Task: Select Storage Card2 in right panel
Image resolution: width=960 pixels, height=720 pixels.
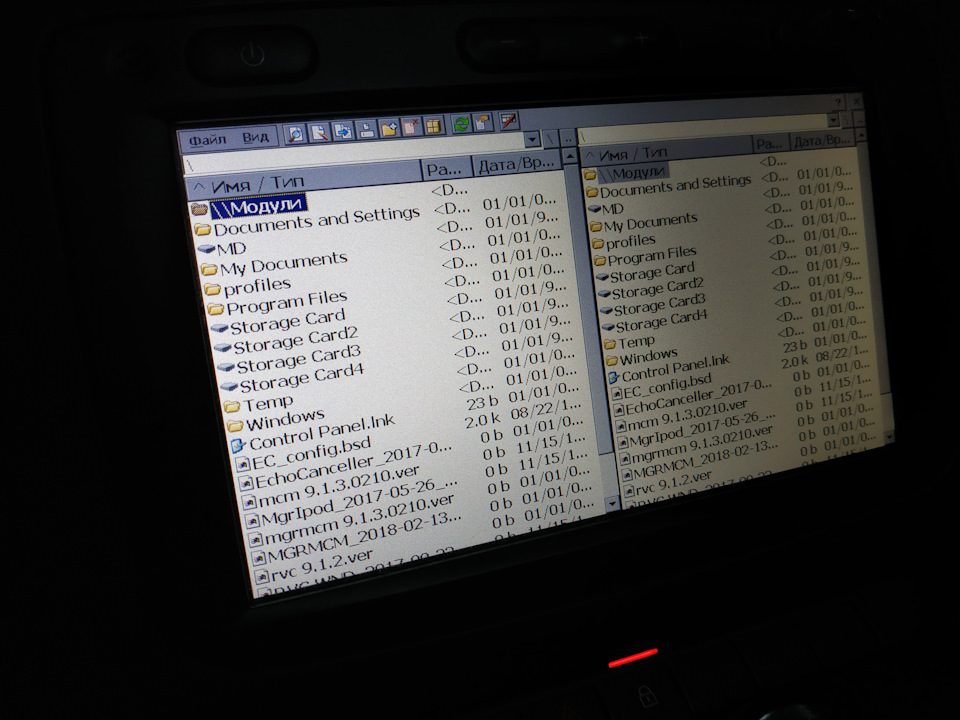Action: pos(658,288)
